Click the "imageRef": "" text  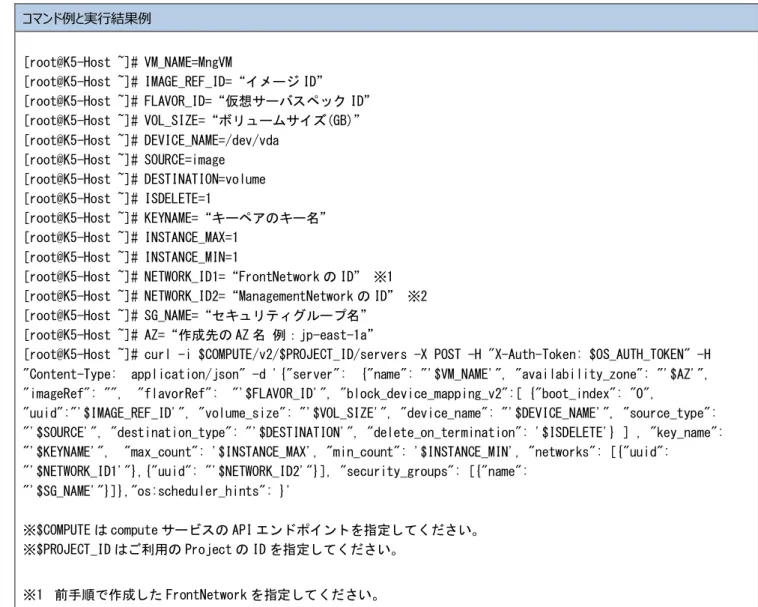pos(71,393)
